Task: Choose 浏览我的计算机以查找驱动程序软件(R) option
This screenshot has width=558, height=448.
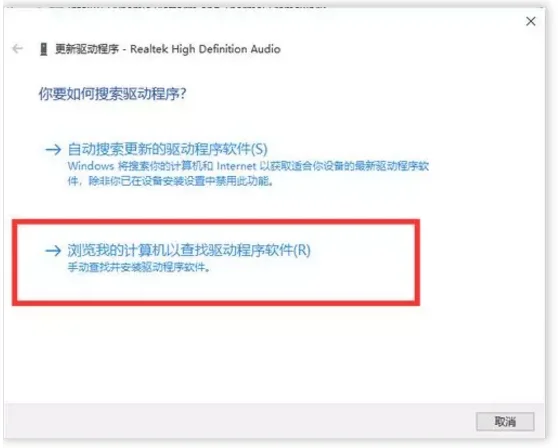Action: point(189,250)
